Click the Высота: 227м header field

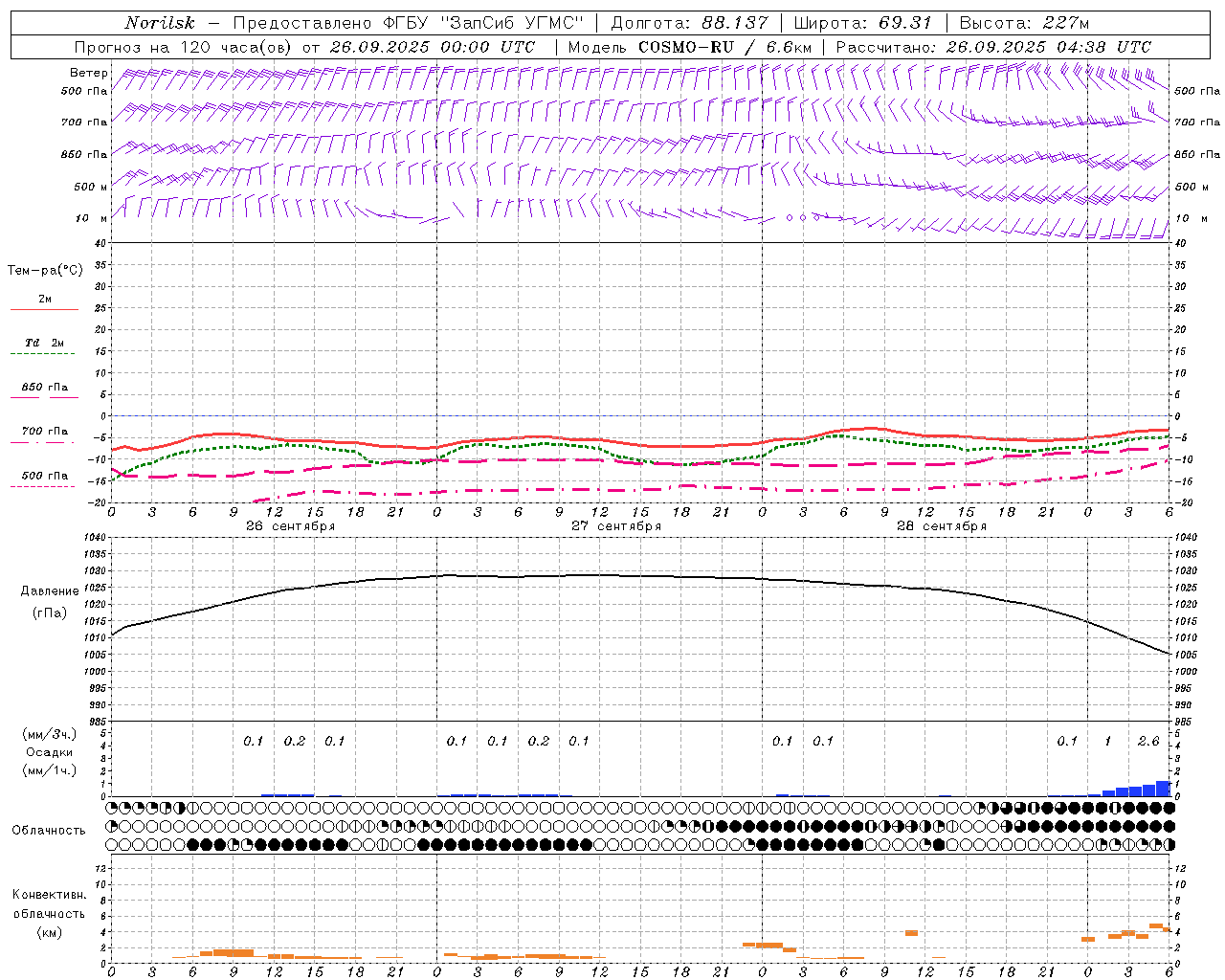coord(1024,23)
